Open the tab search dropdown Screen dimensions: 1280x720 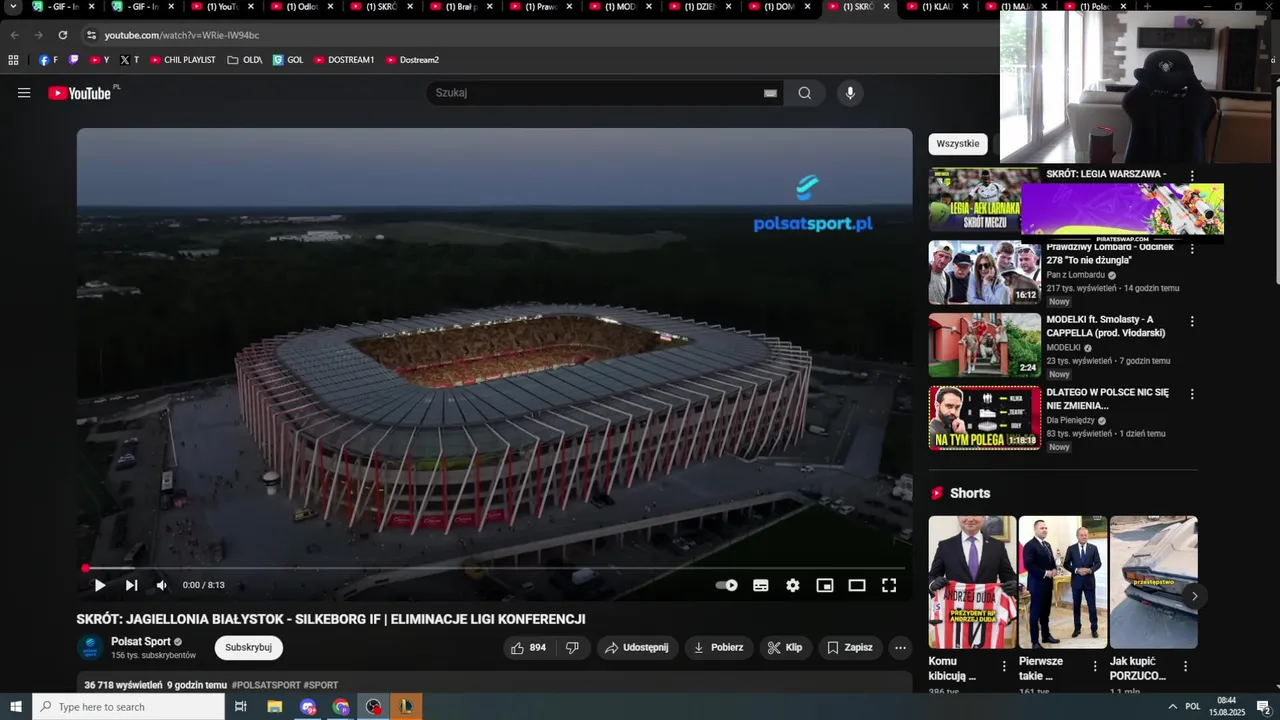pos(13,7)
